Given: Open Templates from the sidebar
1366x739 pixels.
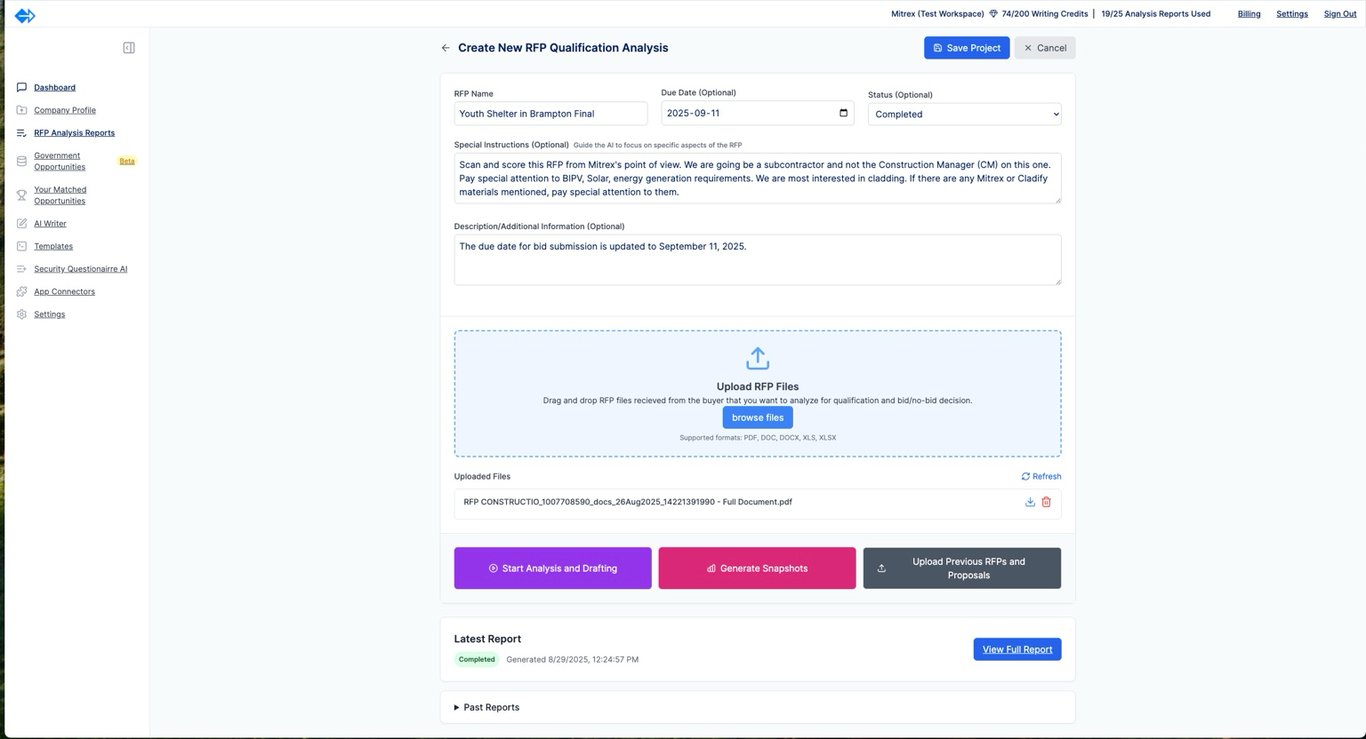Looking at the screenshot, I should (53, 246).
